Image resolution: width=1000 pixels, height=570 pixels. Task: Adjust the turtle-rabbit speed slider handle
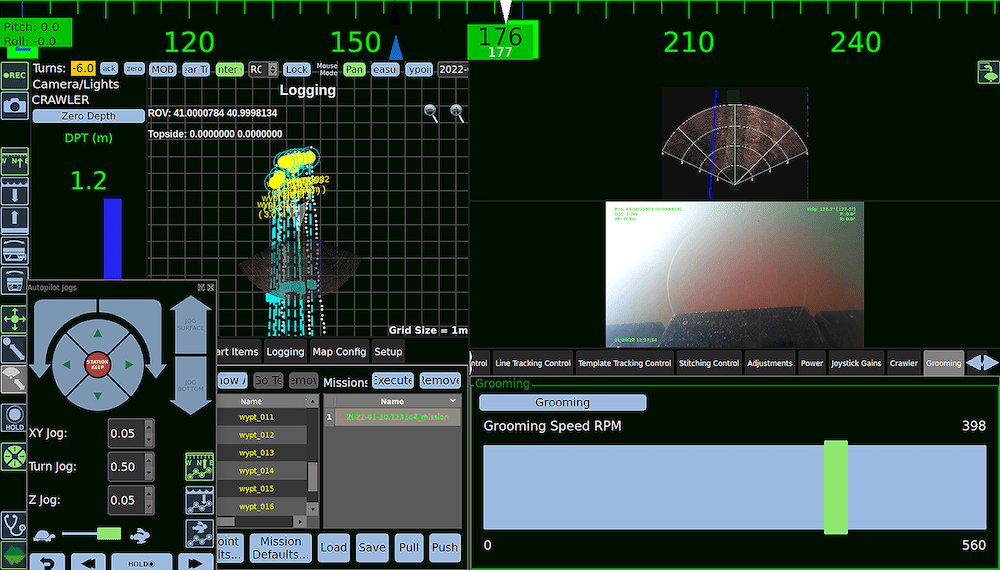(109, 533)
